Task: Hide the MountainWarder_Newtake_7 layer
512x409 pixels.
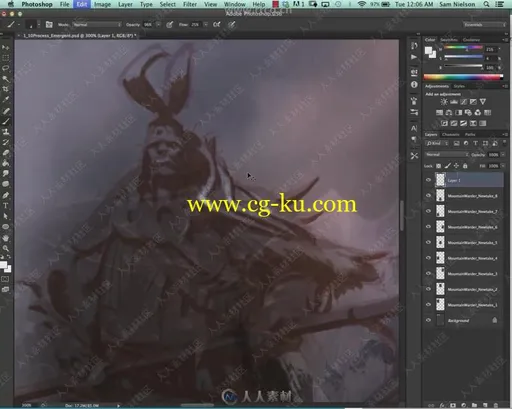Action: (x=428, y=211)
